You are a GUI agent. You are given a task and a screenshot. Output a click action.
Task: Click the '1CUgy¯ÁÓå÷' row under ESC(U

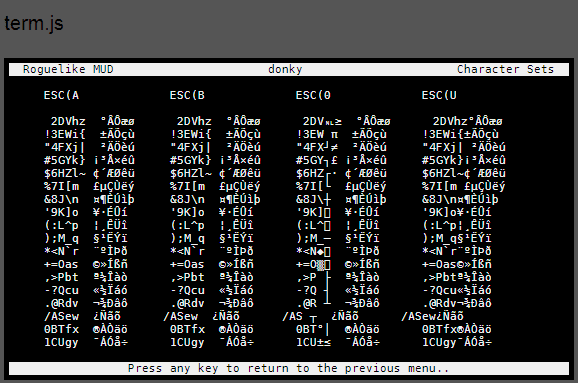(457, 342)
